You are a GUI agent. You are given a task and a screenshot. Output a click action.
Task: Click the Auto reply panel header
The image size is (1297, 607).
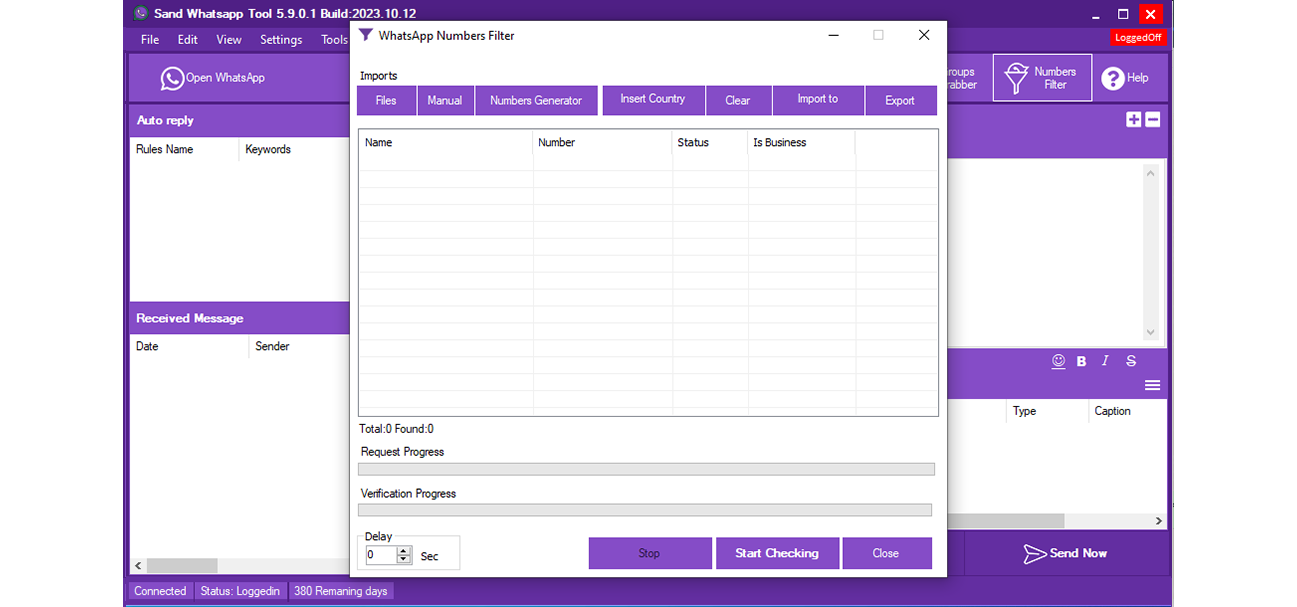coord(239,121)
